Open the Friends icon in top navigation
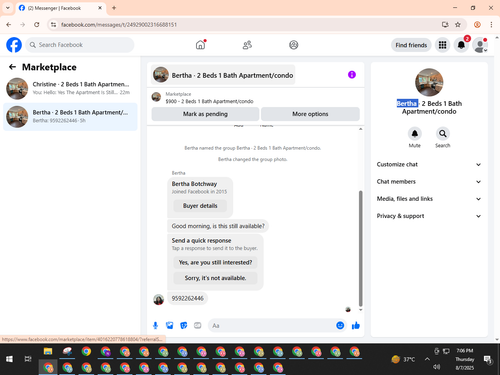This screenshot has width=500, height=375. tap(247, 45)
